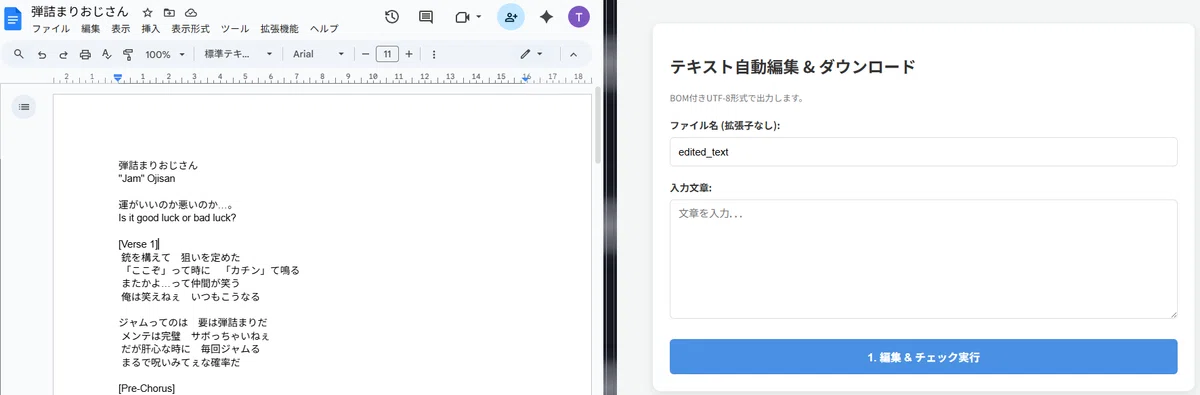This screenshot has height=395, width=1200.
Task: Open the pencil editing mode selector
Action: (x=532, y=54)
